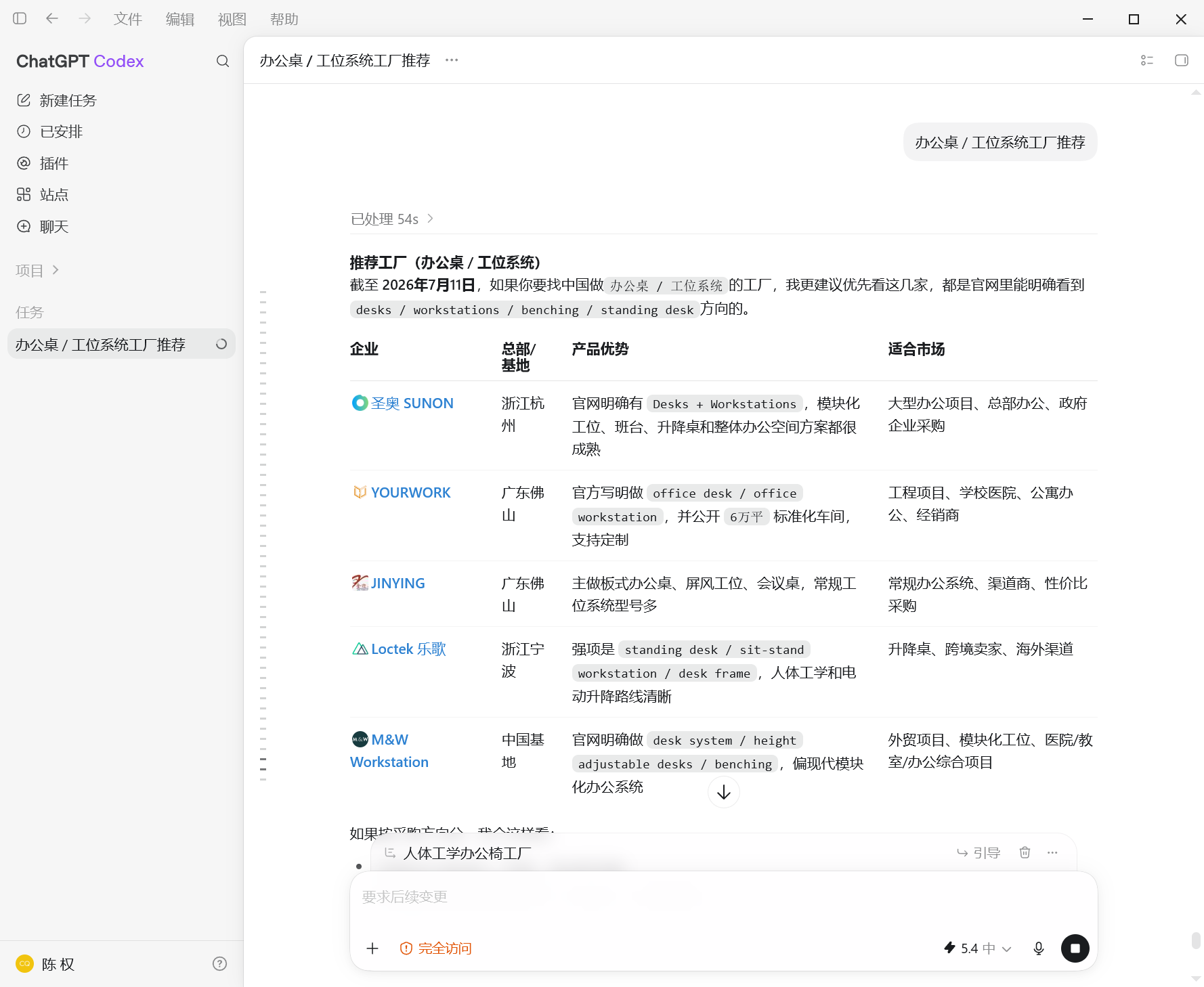Open the three-dots menu beside title
This screenshot has width=1204, height=987.
(452, 60)
